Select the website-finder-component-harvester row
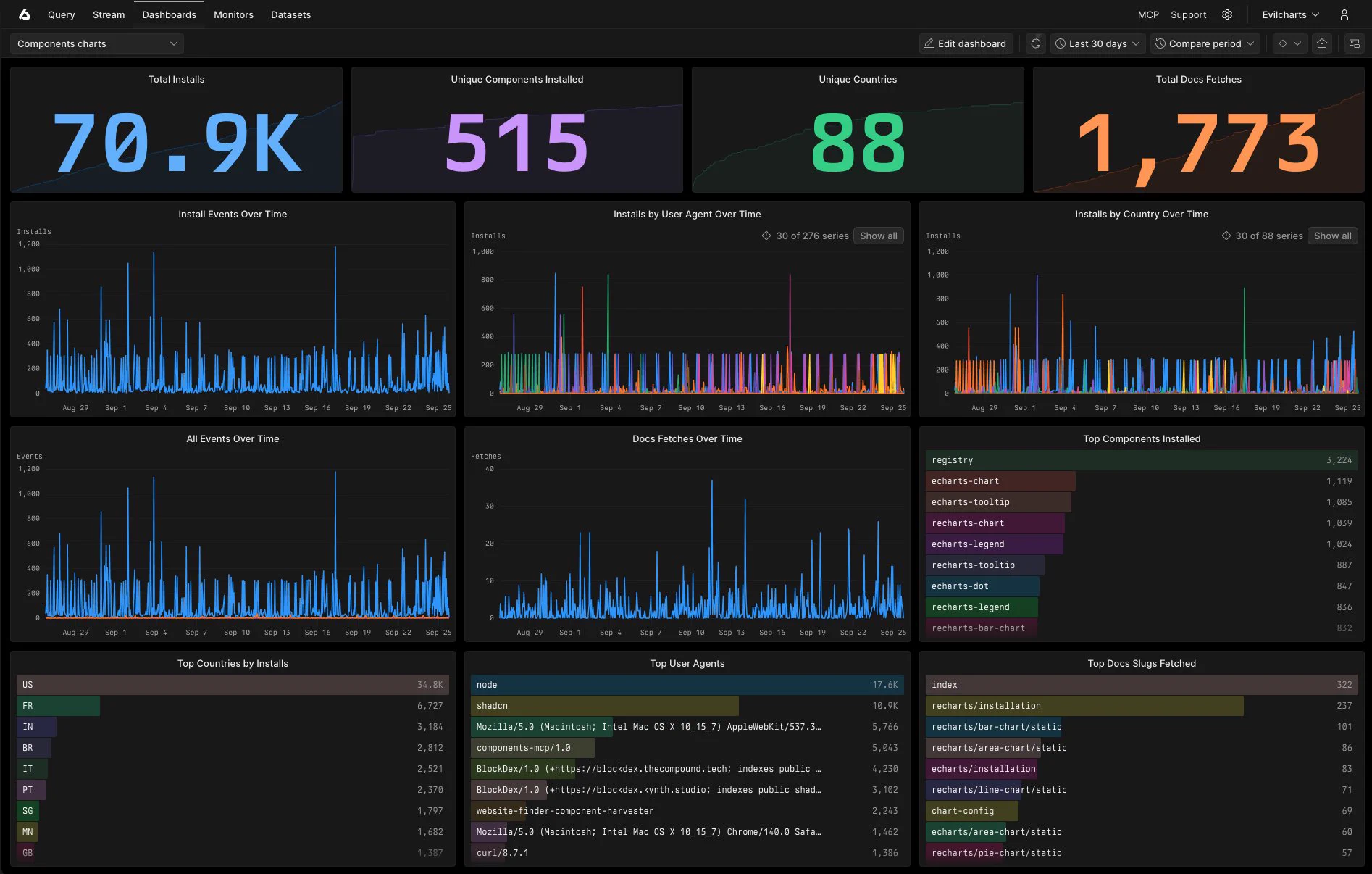 (687, 811)
